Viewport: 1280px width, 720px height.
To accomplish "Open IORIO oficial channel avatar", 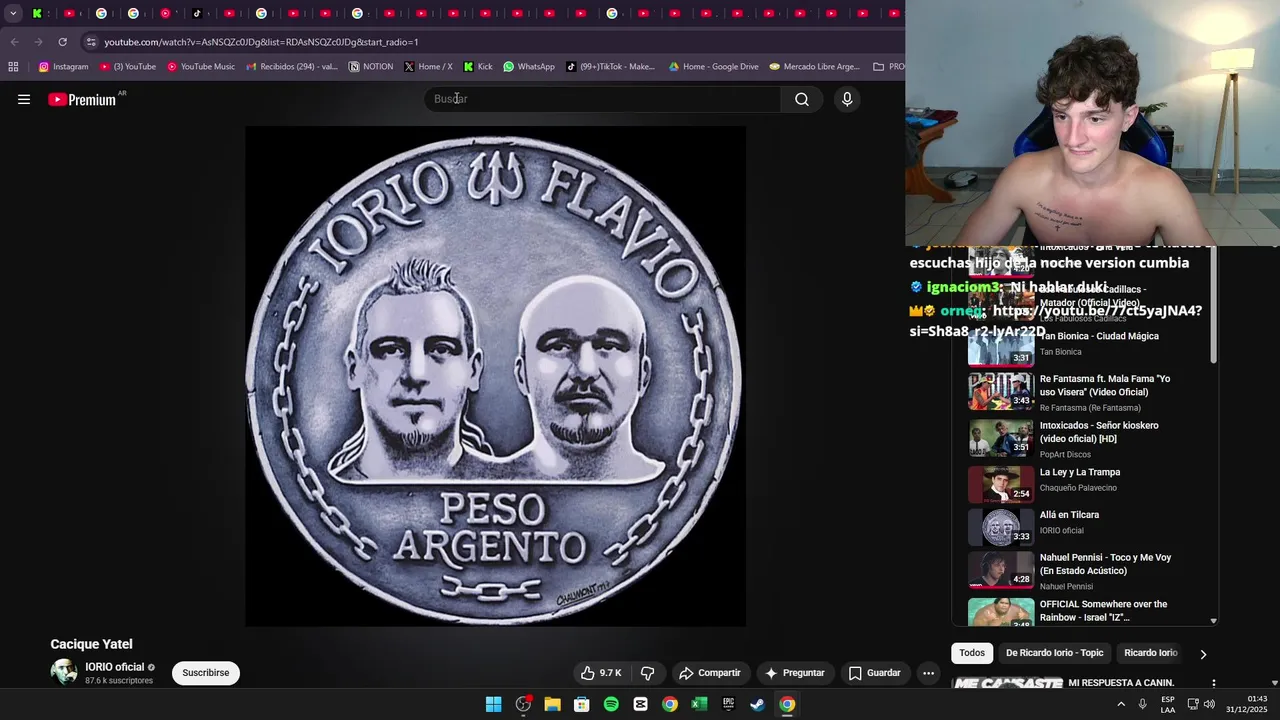I will pos(64,672).
